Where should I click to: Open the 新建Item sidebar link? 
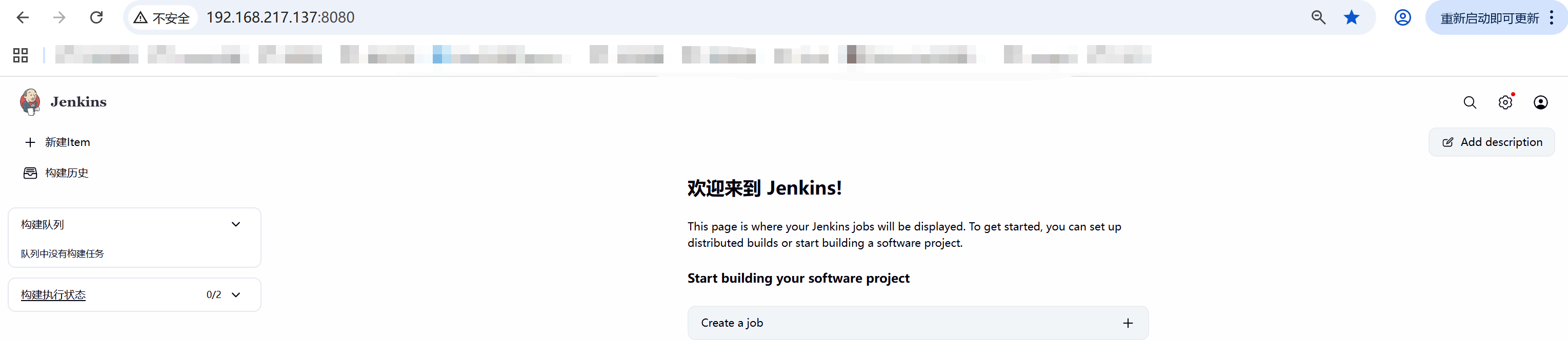coord(67,142)
